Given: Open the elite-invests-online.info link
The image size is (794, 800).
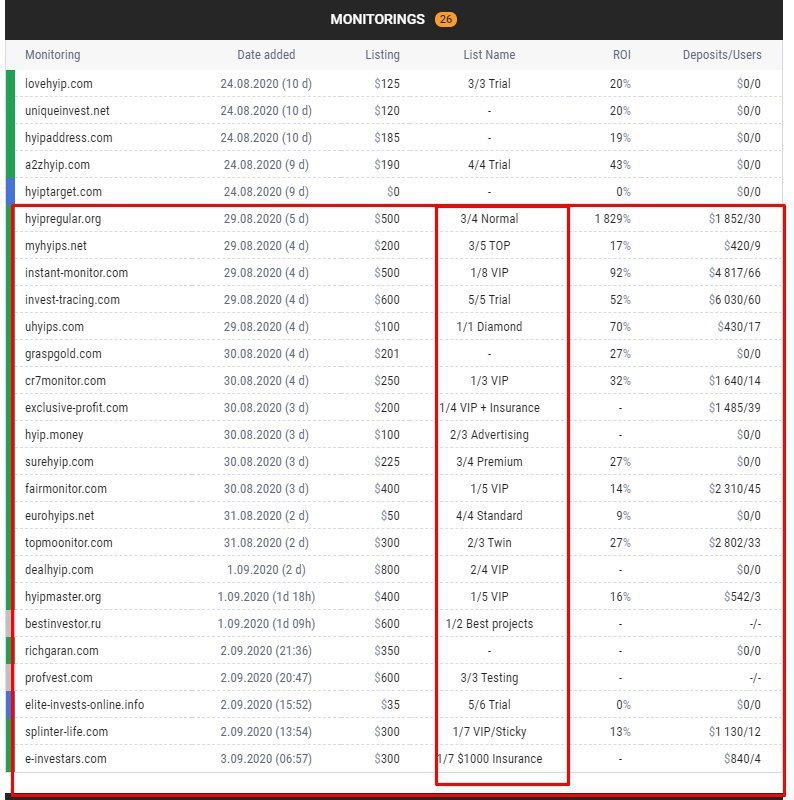Looking at the screenshot, I should tap(85, 705).
